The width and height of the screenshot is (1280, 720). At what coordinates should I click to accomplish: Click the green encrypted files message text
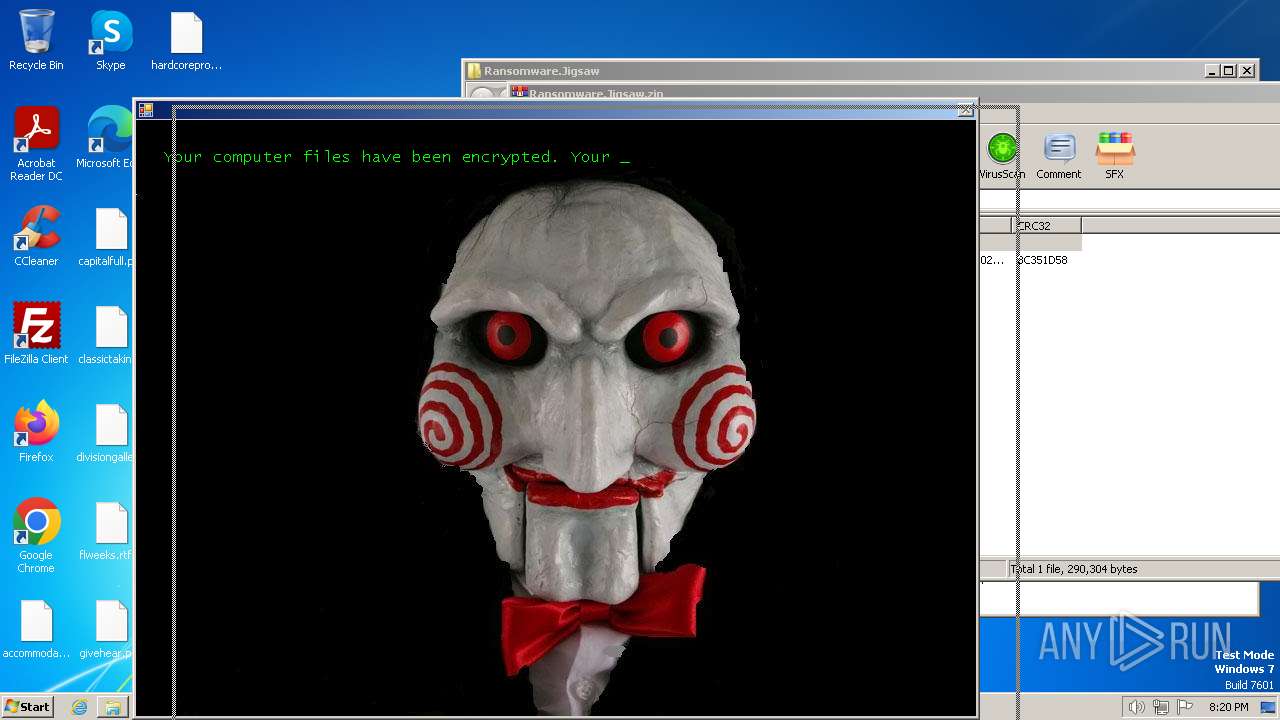pos(397,157)
